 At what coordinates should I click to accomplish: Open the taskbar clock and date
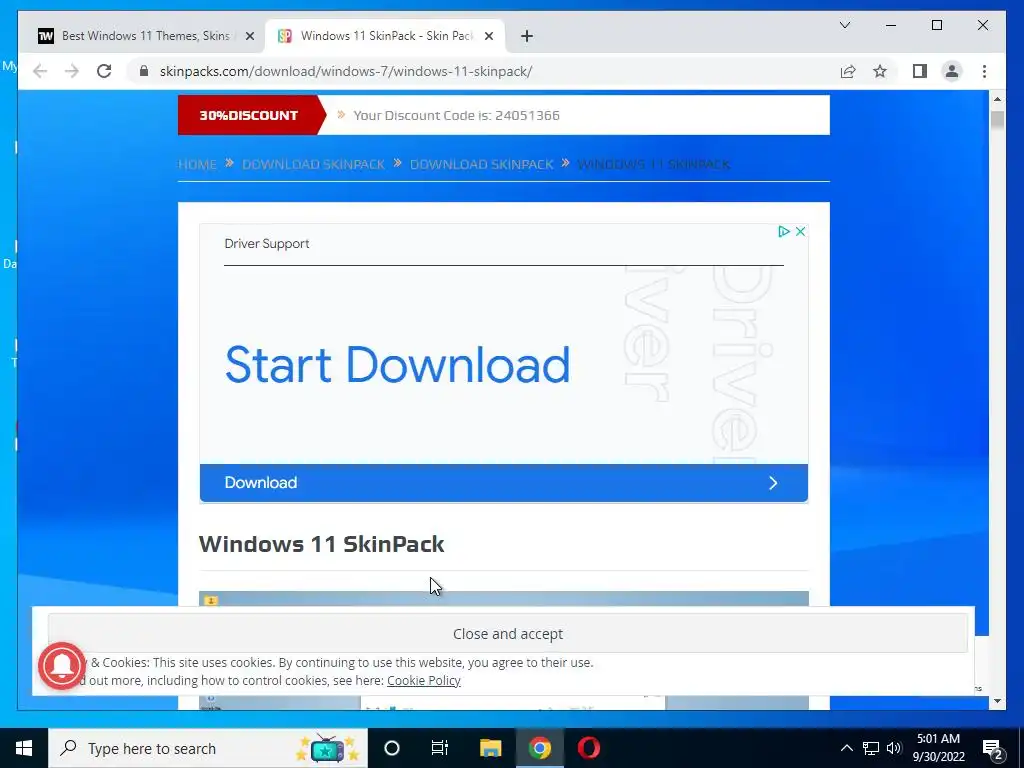[938, 748]
